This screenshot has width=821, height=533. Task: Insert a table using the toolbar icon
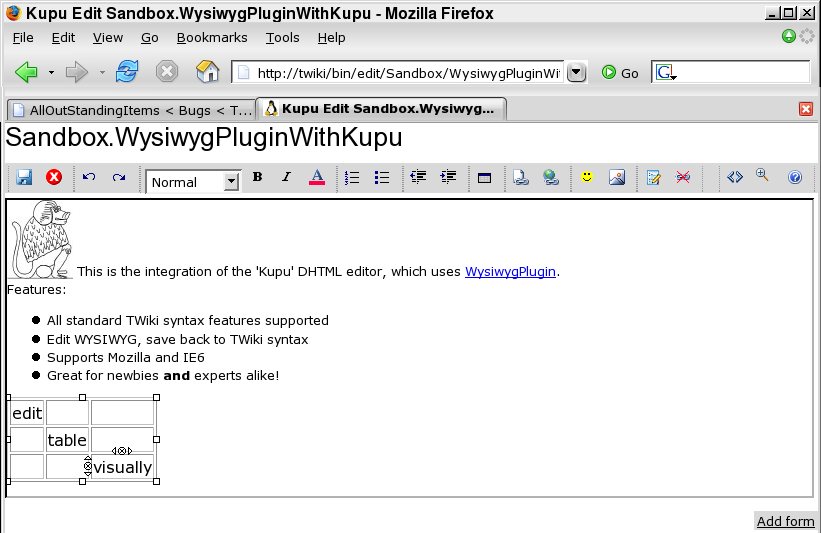tap(484, 178)
